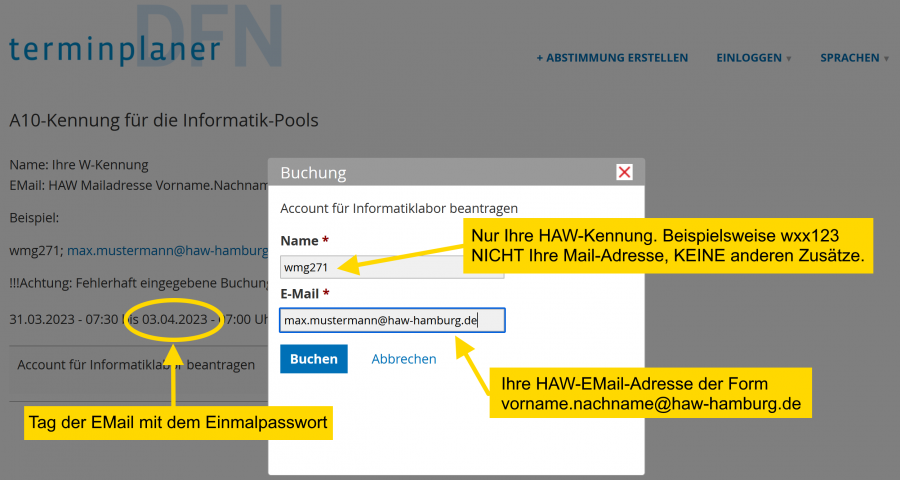Open + Abstimmung erstellen menu item
Screen dimensions: 900x480
612,58
